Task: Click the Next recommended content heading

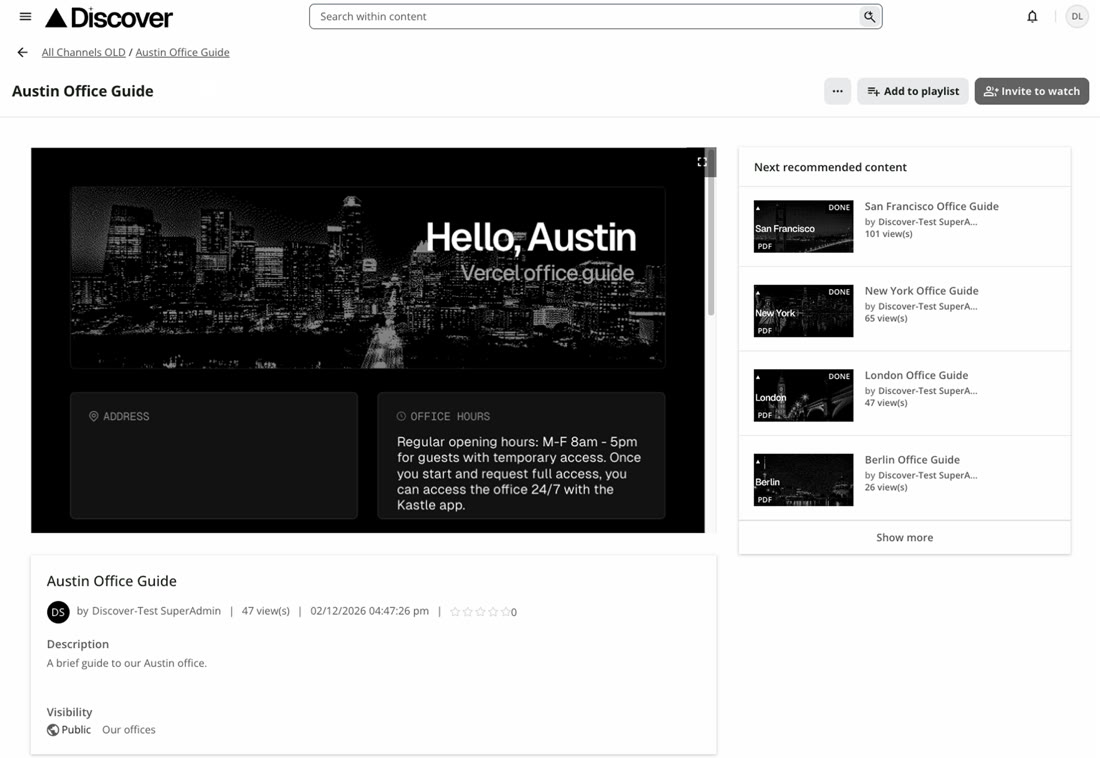Action: (x=830, y=167)
